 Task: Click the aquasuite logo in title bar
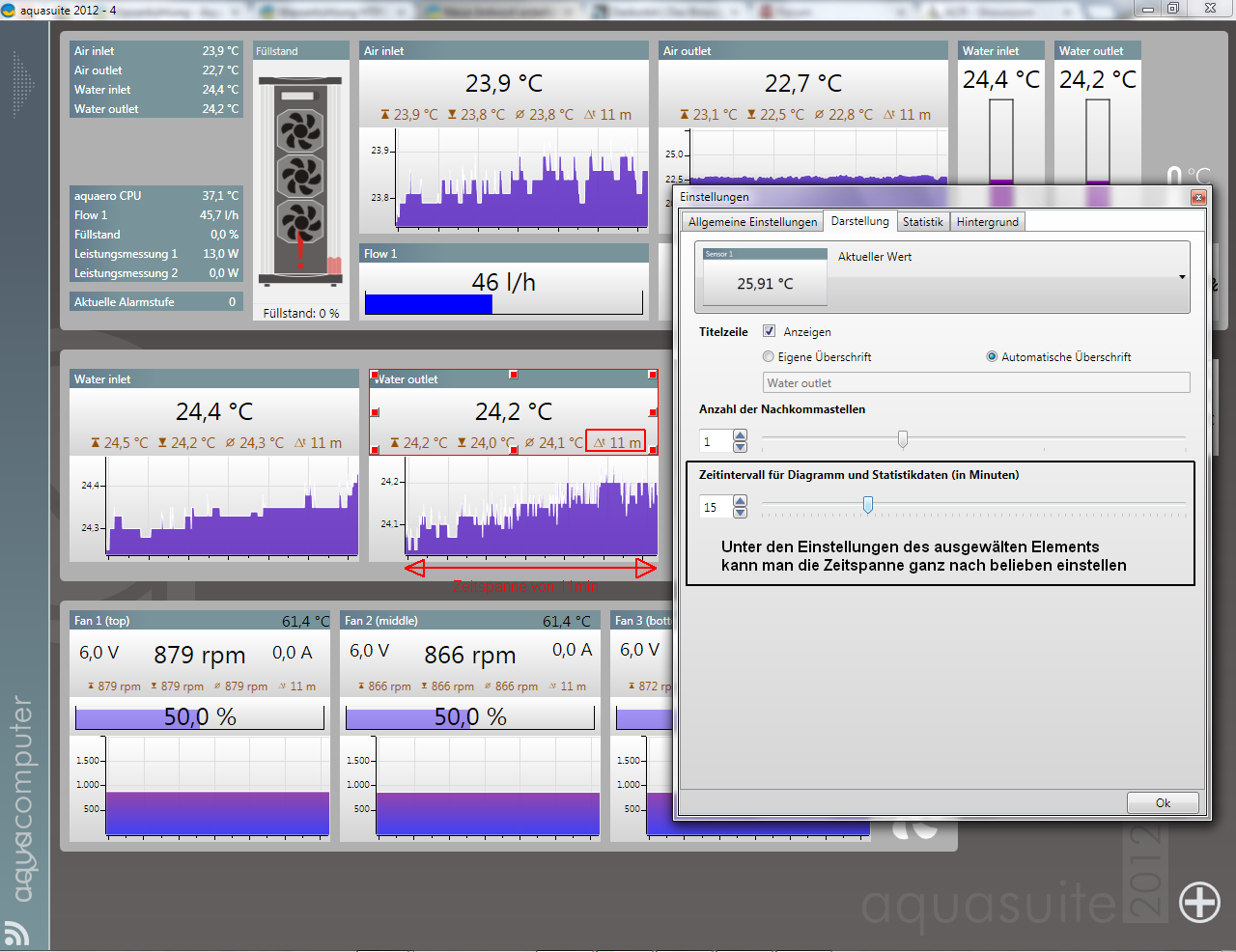pos(9,10)
